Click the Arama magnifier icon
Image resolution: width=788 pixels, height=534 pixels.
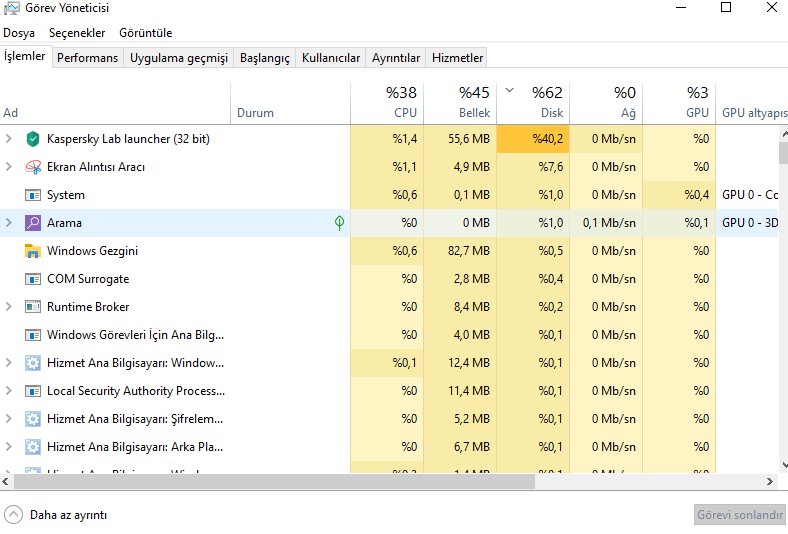point(33,223)
